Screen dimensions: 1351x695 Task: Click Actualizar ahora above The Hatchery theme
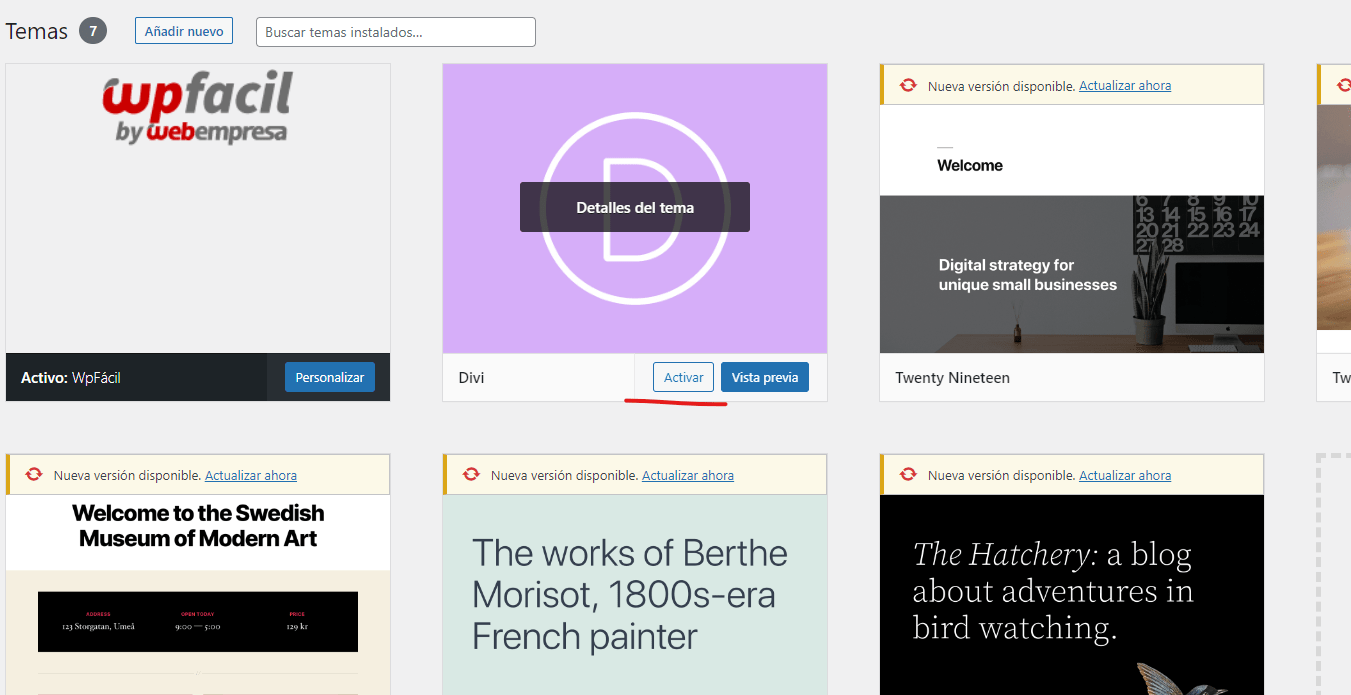(1125, 475)
